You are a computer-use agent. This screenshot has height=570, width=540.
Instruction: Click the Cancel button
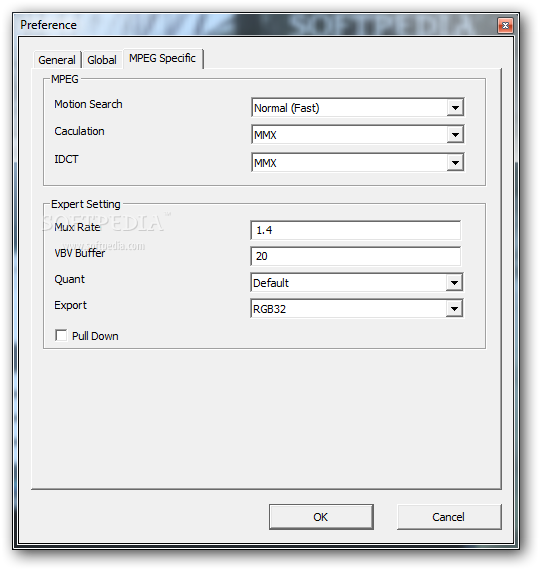[449, 517]
